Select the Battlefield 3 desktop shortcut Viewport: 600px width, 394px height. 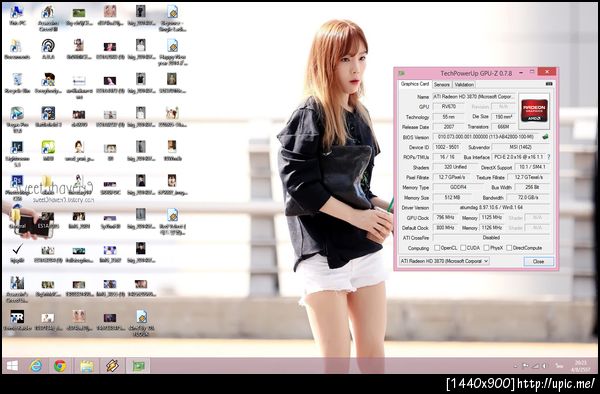48,117
